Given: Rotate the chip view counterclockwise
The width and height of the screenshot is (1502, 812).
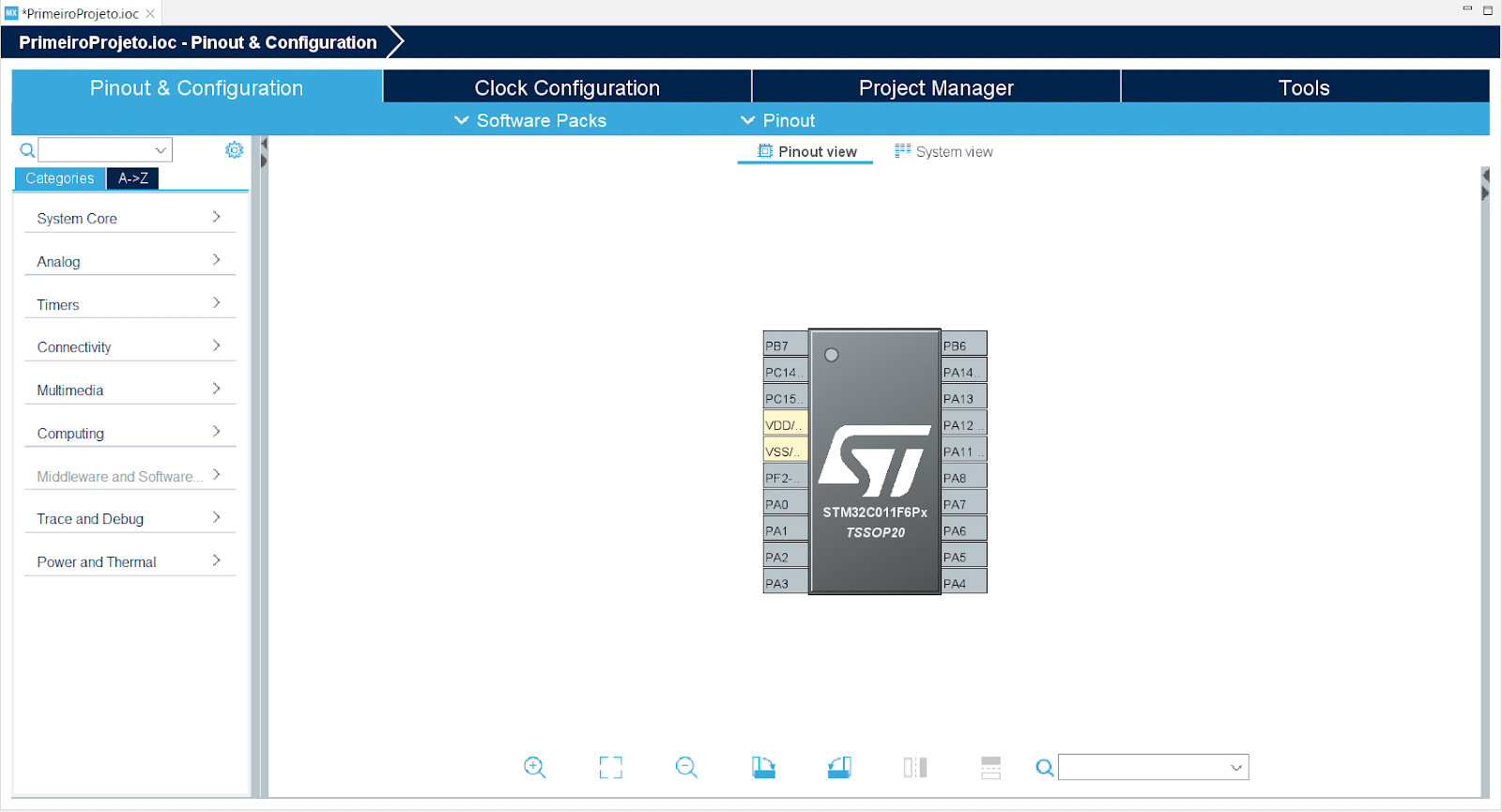Looking at the screenshot, I should coord(839,767).
